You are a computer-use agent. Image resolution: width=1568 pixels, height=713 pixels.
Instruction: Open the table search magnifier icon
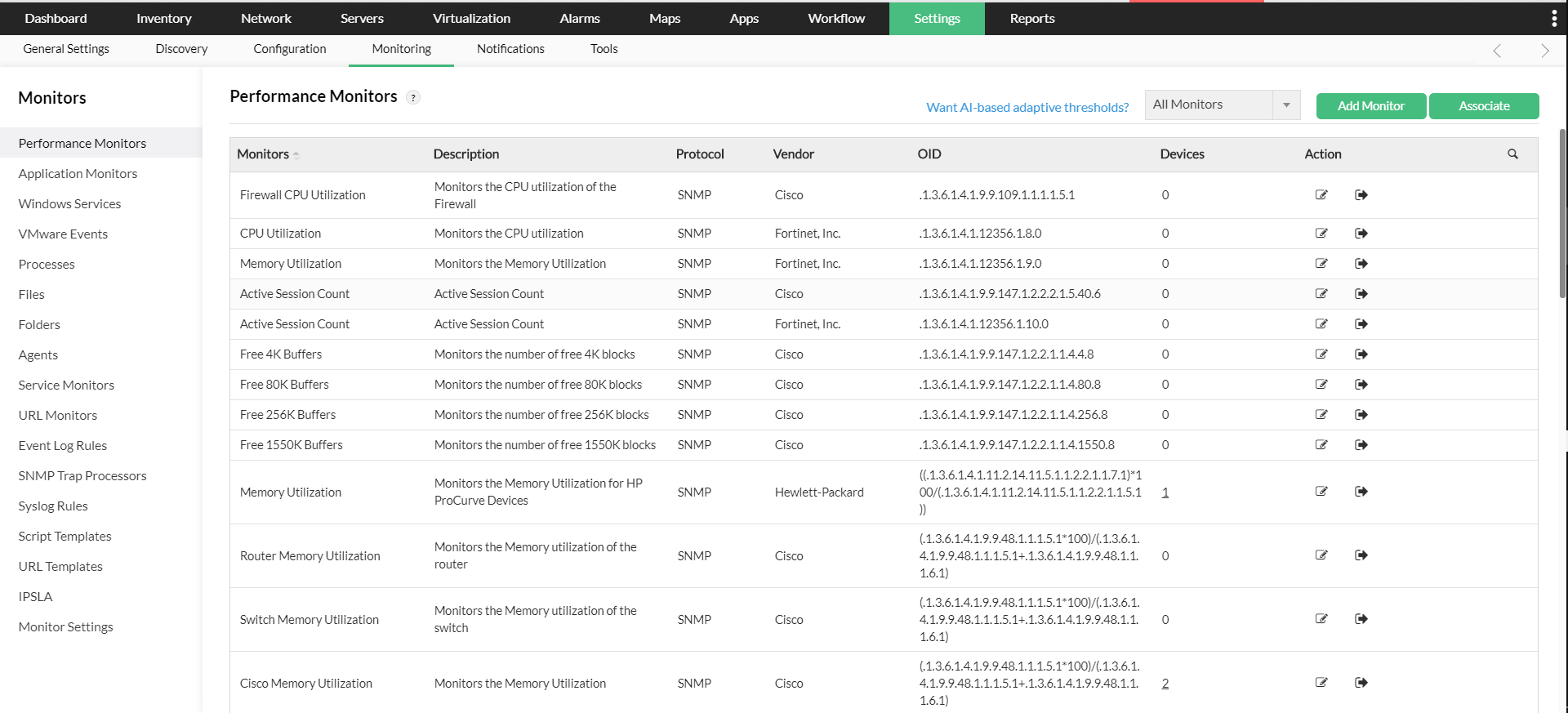1512,154
